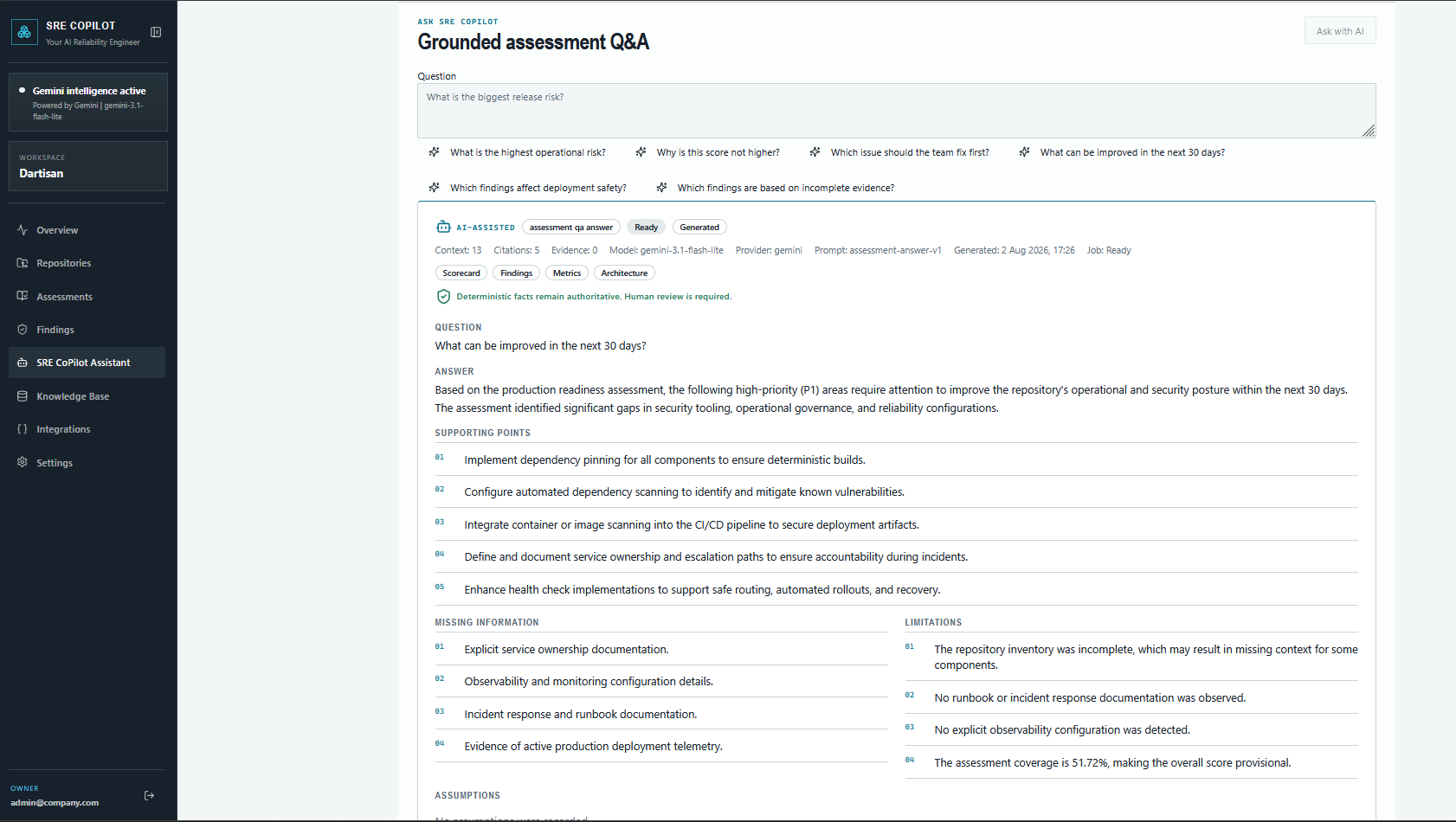
Task: Open Settings gear icon
Action: coord(23,463)
